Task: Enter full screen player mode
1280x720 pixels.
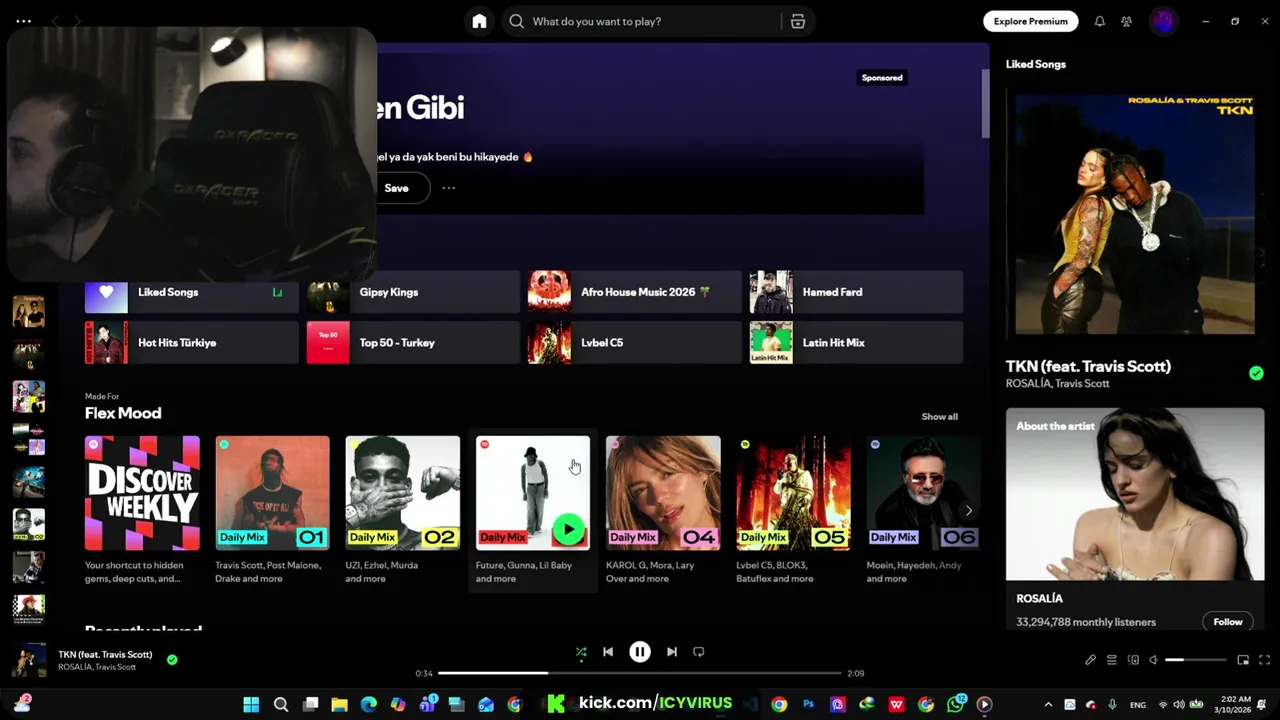Action: (1265, 660)
